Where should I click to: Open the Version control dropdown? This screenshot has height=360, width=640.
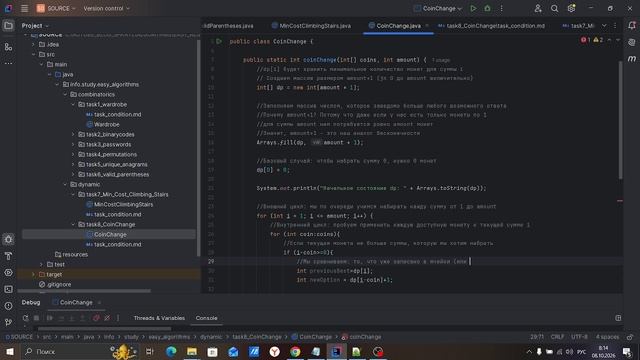(107, 8)
